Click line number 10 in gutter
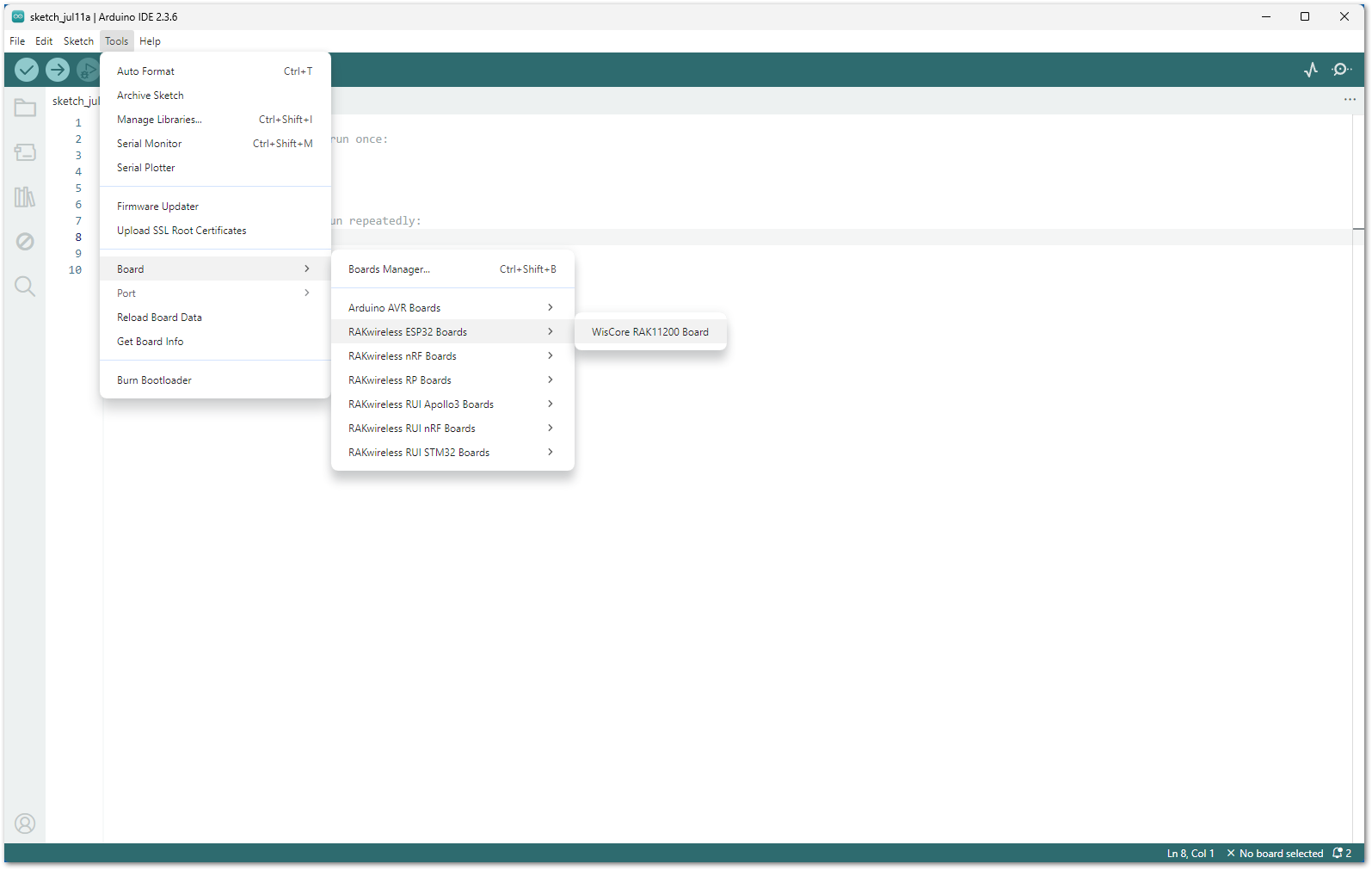Image resolution: width=1372 pixels, height=870 pixels. (75, 270)
